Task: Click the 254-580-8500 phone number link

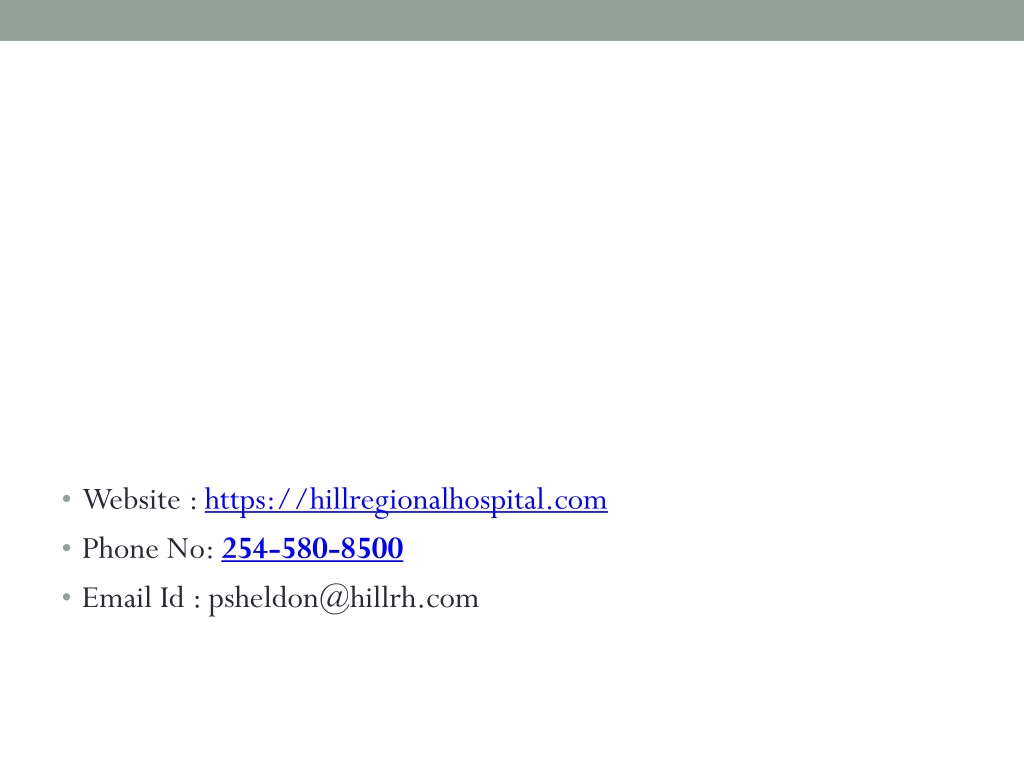Action: pos(312,549)
